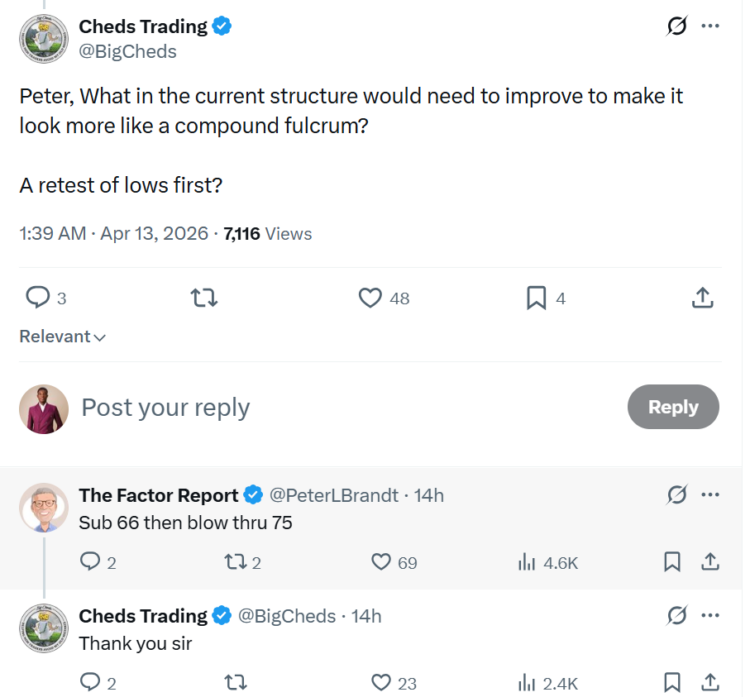Click the gray Reply button

(x=673, y=407)
